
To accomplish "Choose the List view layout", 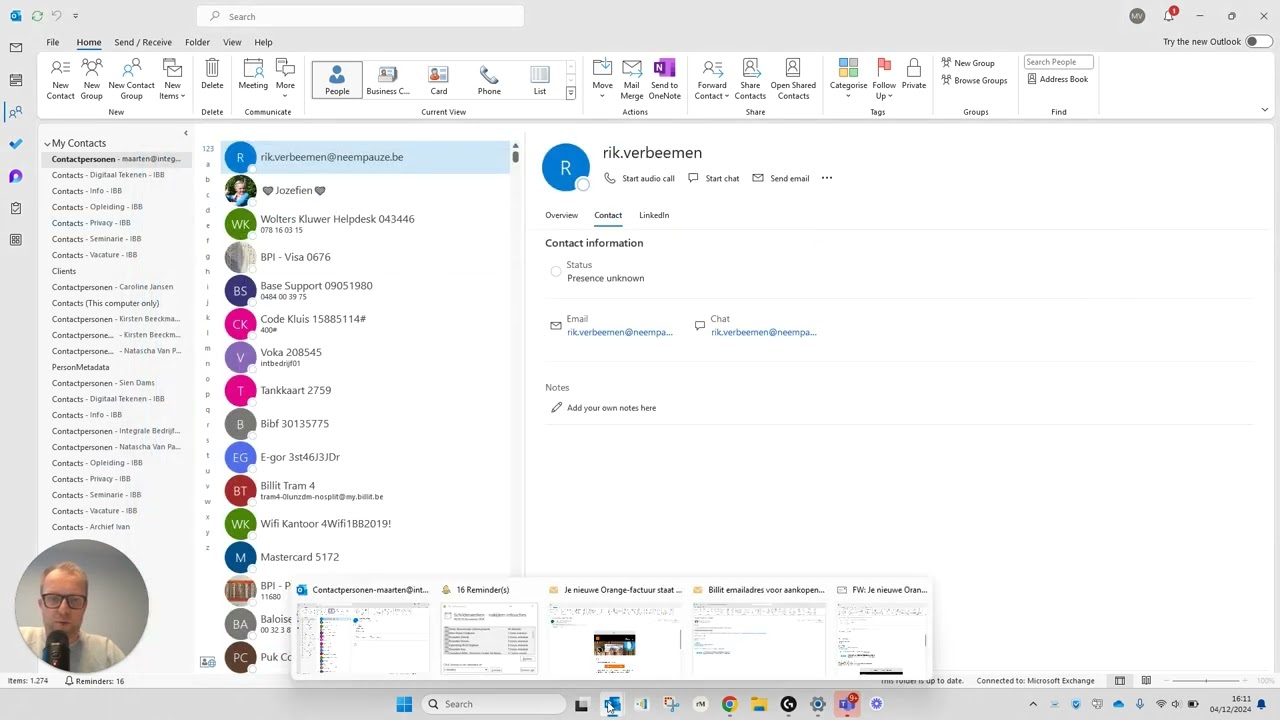I will pos(539,80).
